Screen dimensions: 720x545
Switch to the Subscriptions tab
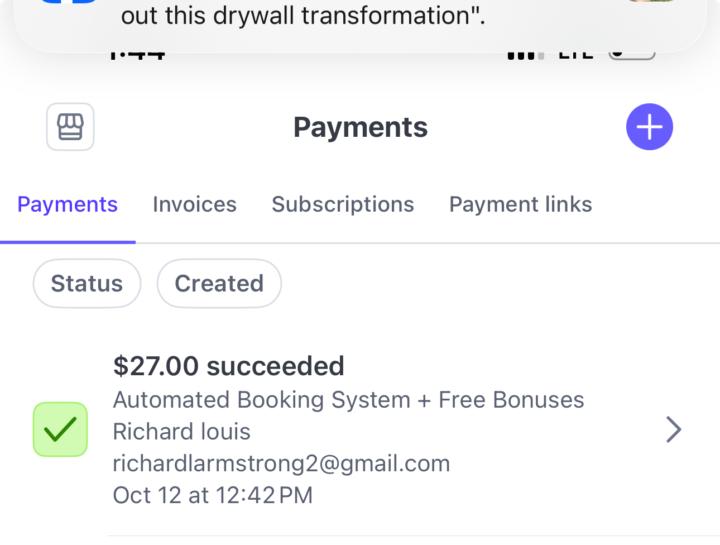[343, 204]
